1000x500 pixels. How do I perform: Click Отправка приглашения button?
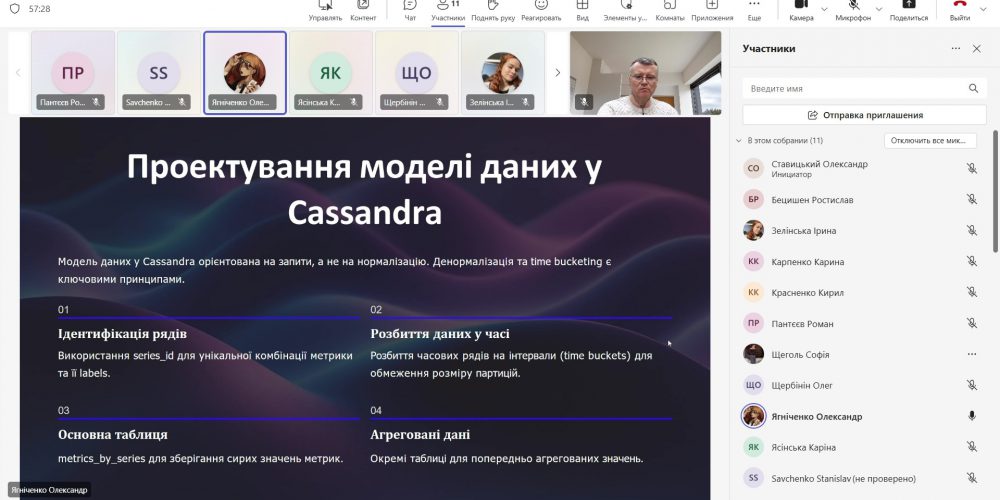pos(864,115)
